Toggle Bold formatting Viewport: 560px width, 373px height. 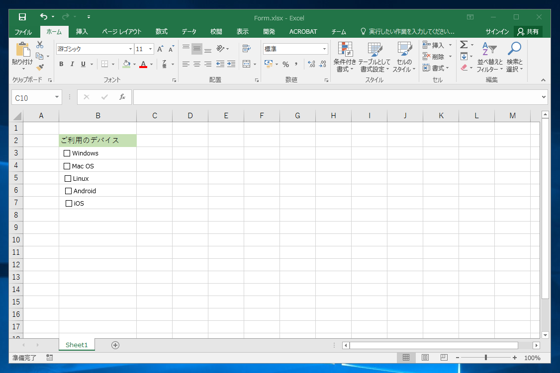pyautogui.click(x=61, y=64)
